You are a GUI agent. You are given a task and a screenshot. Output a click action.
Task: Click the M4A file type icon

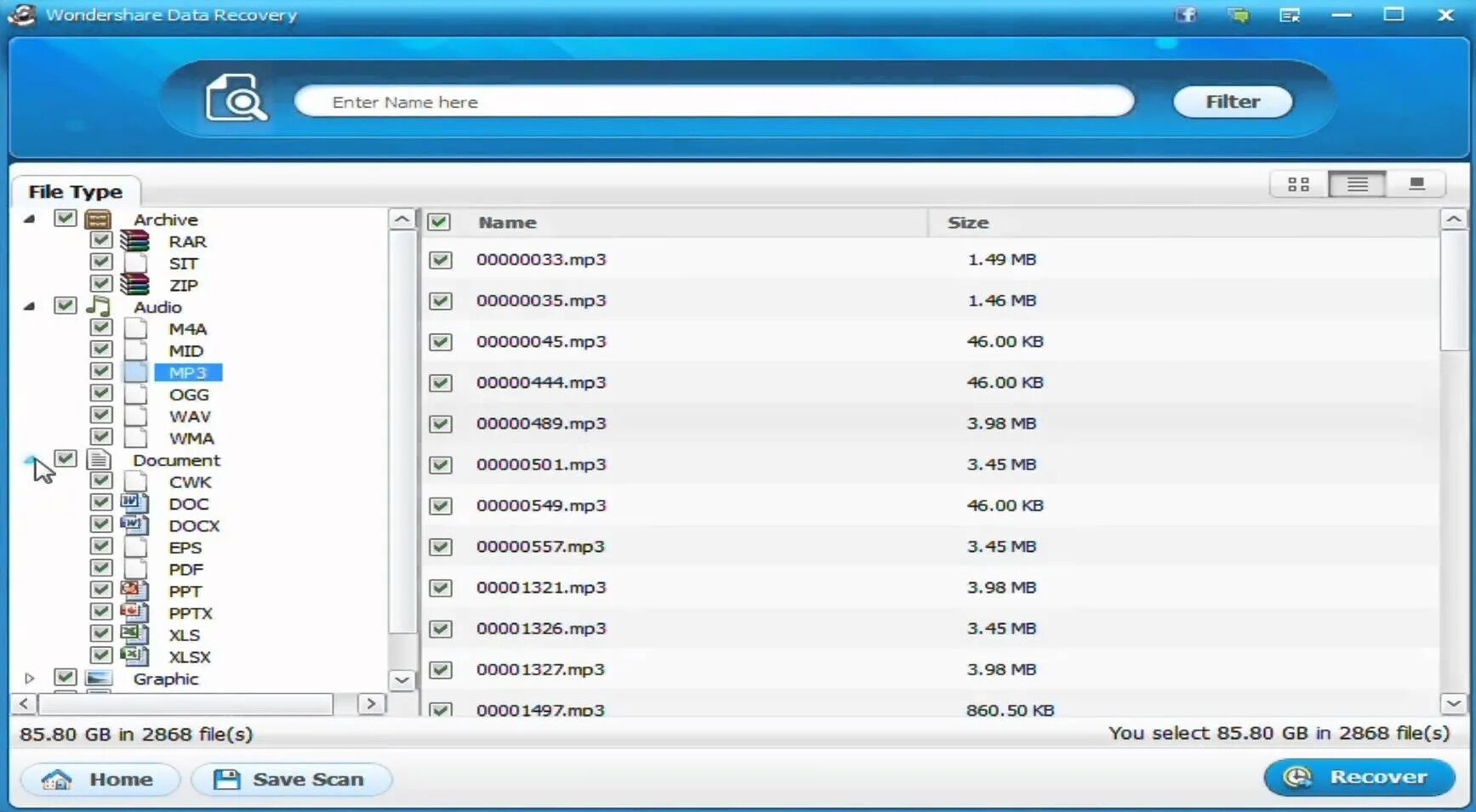(134, 328)
